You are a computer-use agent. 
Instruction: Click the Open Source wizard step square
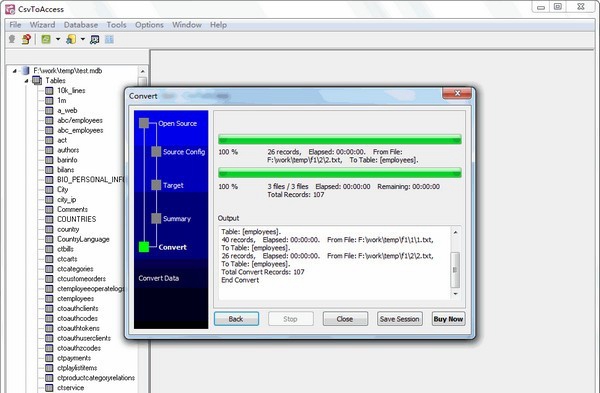point(144,123)
